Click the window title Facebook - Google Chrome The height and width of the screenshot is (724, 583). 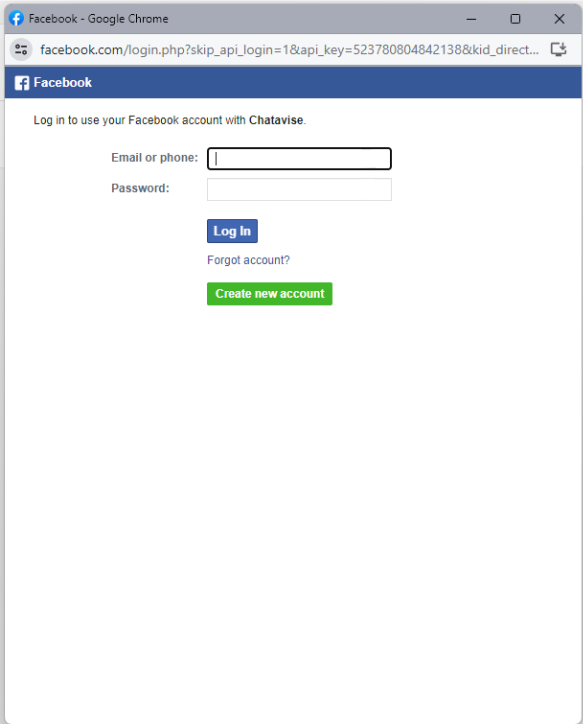point(98,19)
